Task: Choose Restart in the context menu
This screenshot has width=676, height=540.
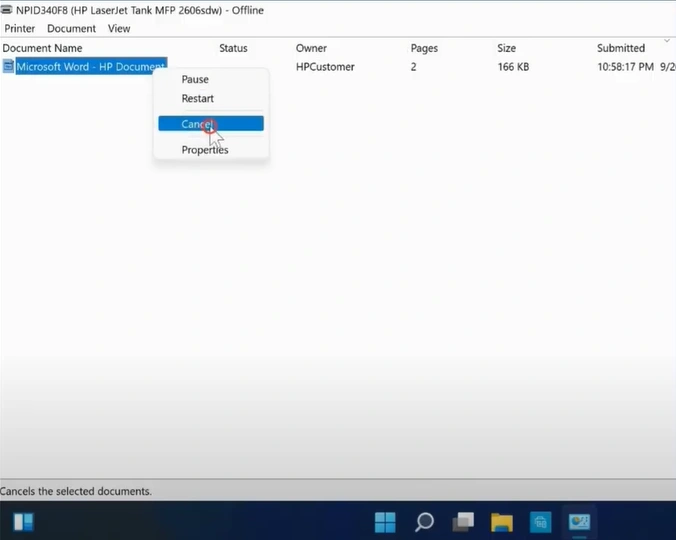Action: 198,99
